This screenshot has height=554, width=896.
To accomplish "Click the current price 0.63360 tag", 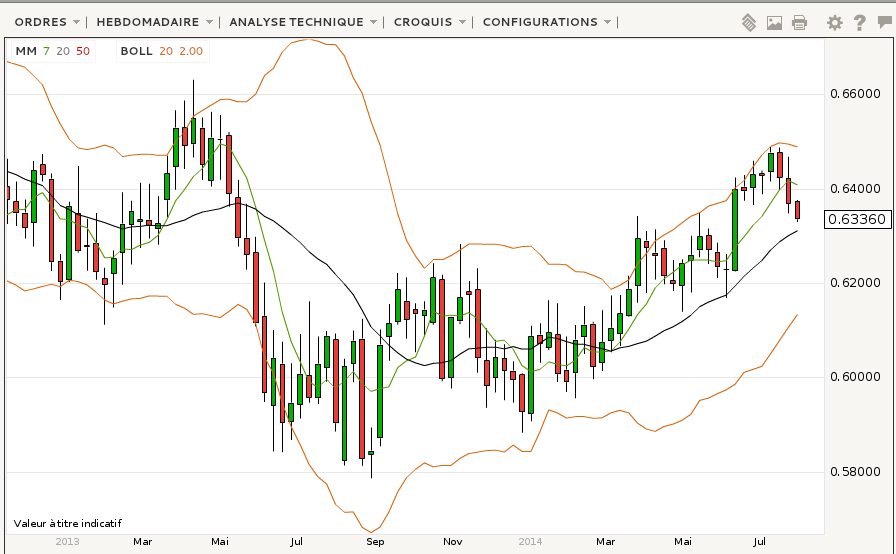I will click(x=857, y=219).
